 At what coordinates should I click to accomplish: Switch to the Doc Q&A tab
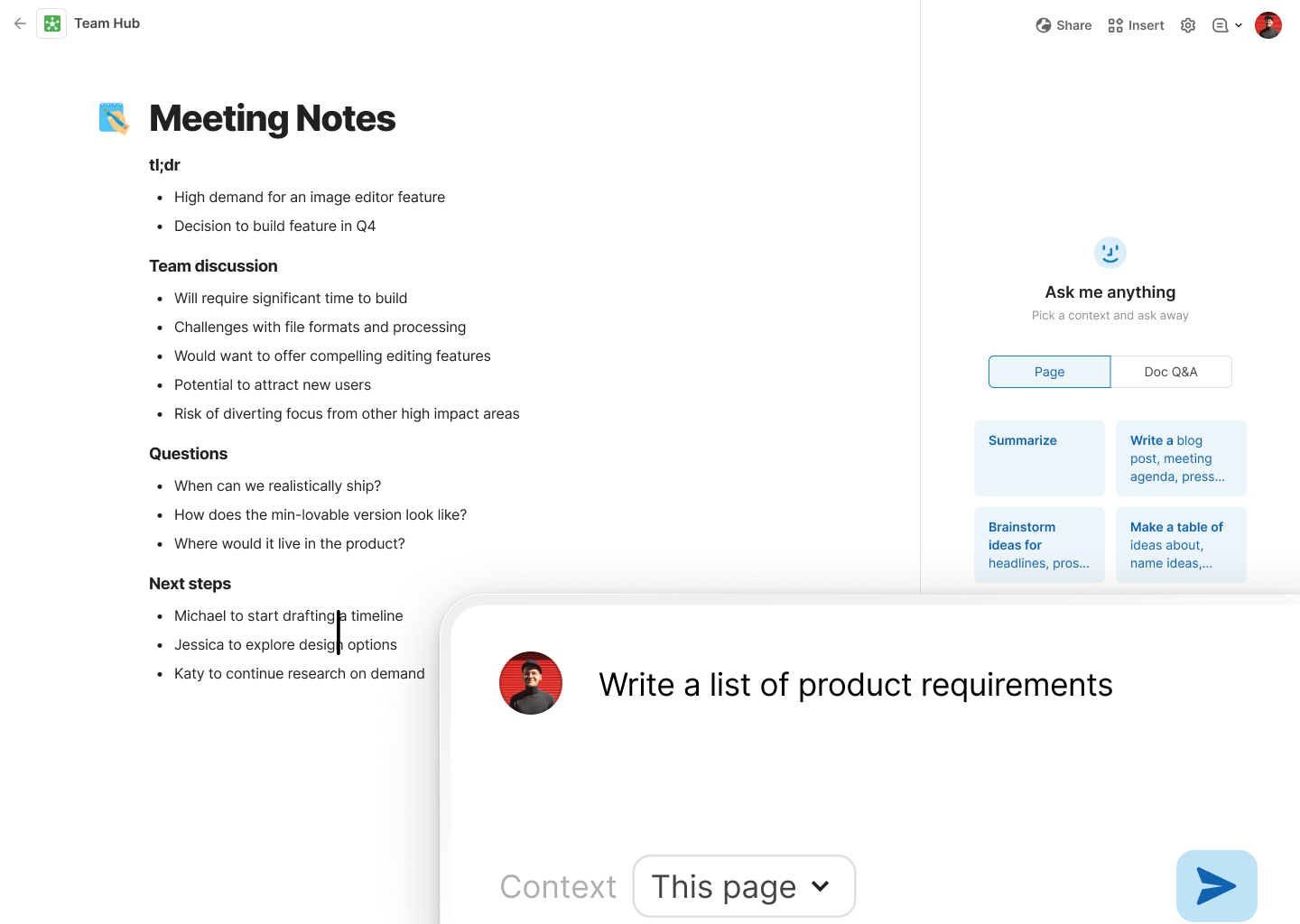(x=1171, y=372)
